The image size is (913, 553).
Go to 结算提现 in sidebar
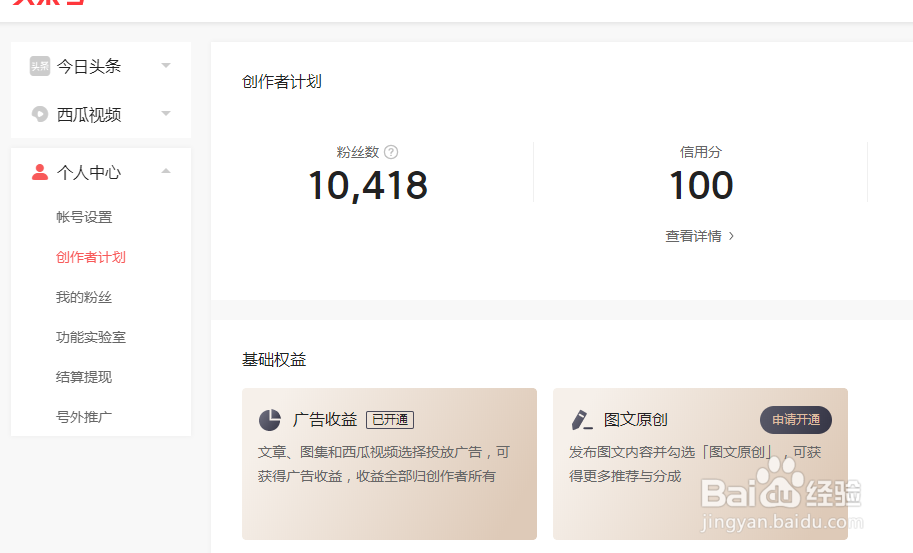[84, 377]
